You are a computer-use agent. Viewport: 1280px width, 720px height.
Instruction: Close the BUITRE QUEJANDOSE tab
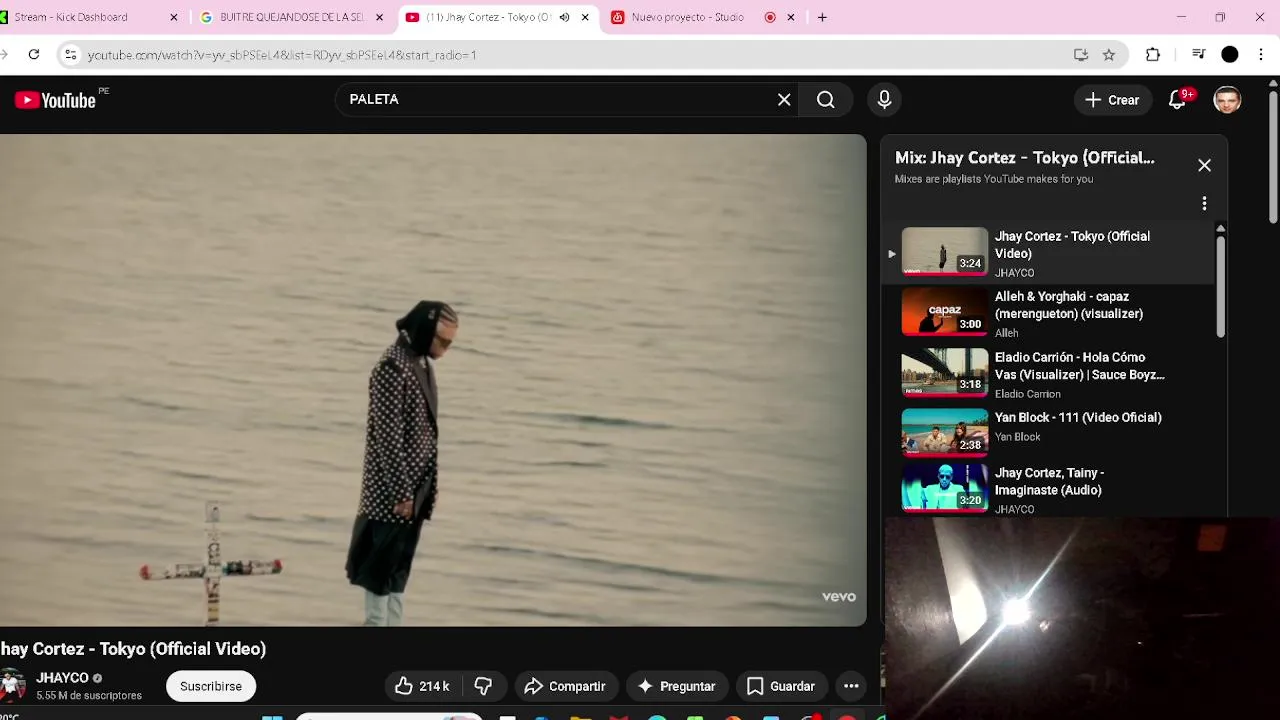click(379, 17)
